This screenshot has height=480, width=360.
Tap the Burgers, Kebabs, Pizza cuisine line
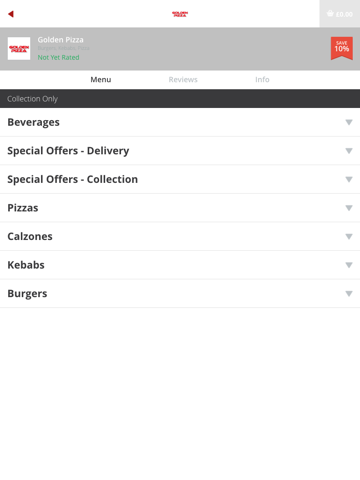[63, 48]
